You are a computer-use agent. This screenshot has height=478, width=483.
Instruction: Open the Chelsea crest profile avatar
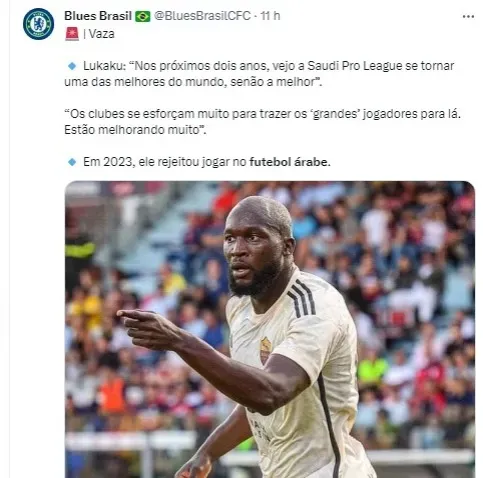(x=38, y=24)
